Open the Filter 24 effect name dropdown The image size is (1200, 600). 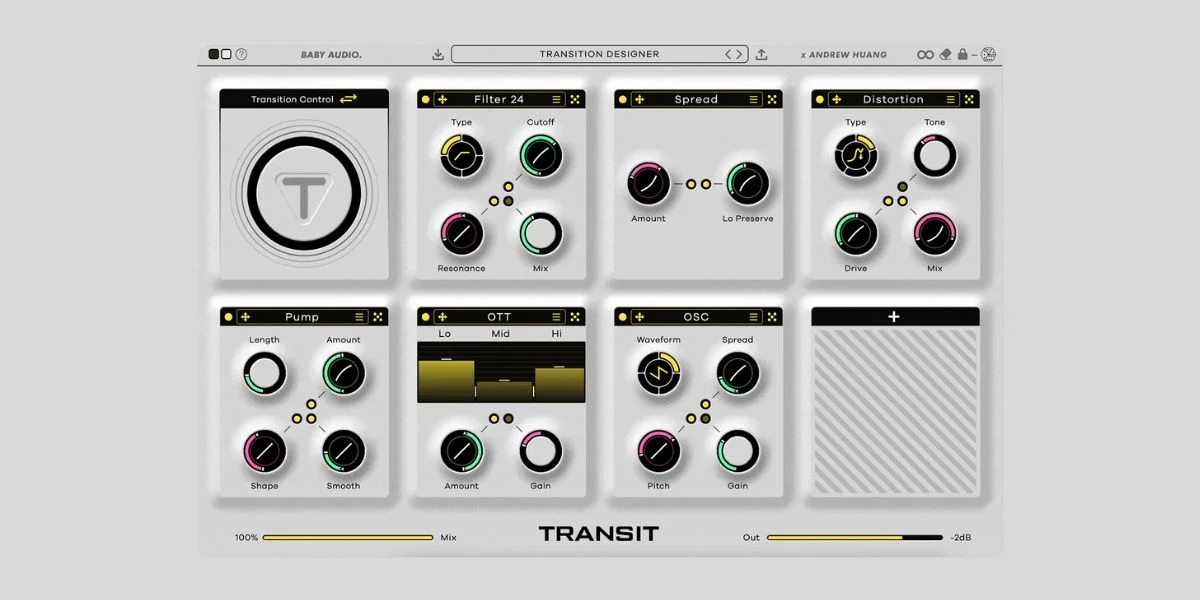point(498,99)
